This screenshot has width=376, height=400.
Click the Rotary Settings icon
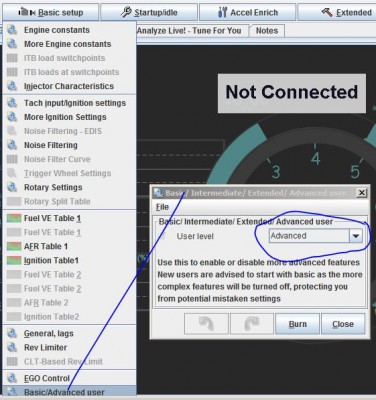[x=12, y=187]
